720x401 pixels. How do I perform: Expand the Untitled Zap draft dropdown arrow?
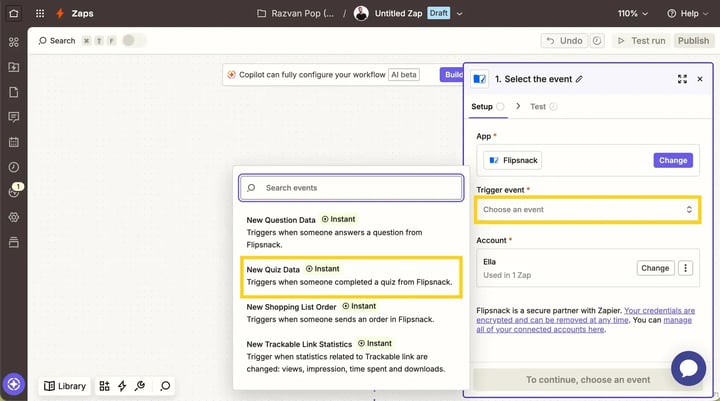(x=459, y=13)
